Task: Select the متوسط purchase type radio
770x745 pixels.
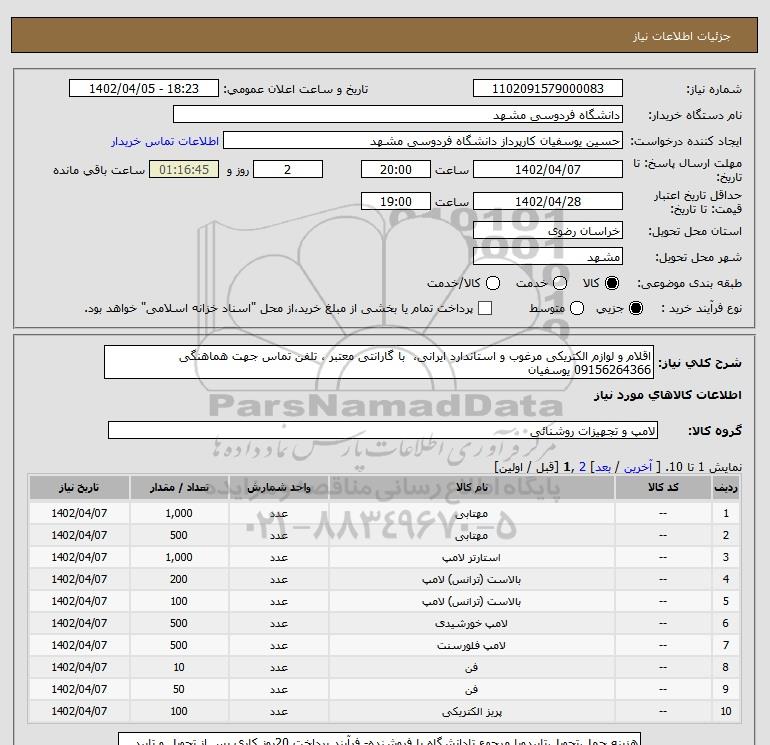Action: 577,308
